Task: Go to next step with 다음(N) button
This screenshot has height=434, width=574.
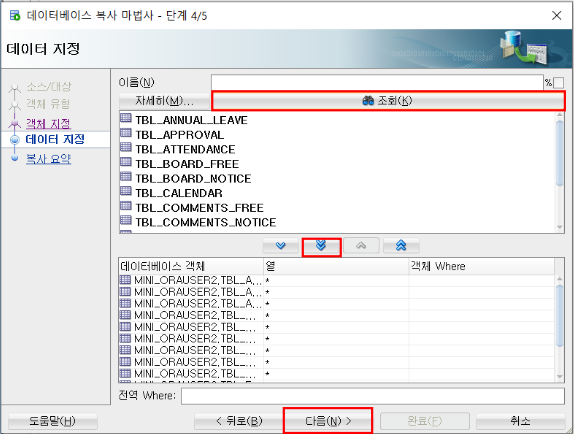Action: 328,421
